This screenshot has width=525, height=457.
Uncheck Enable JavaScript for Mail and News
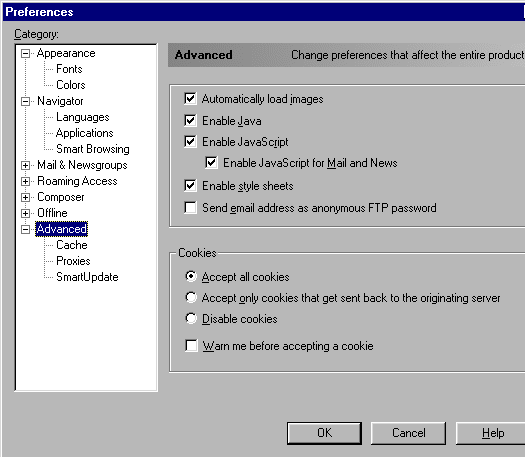211,163
